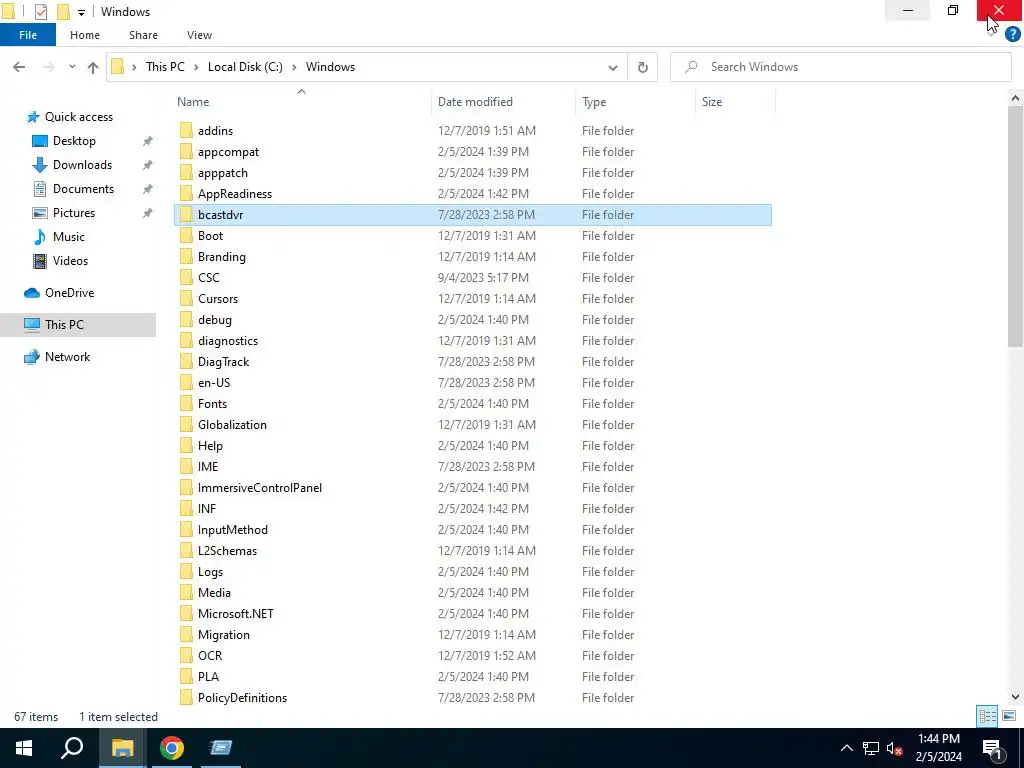This screenshot has height=768, width=1024.
Task: Go up one folder level
Action: coord(93,67)
